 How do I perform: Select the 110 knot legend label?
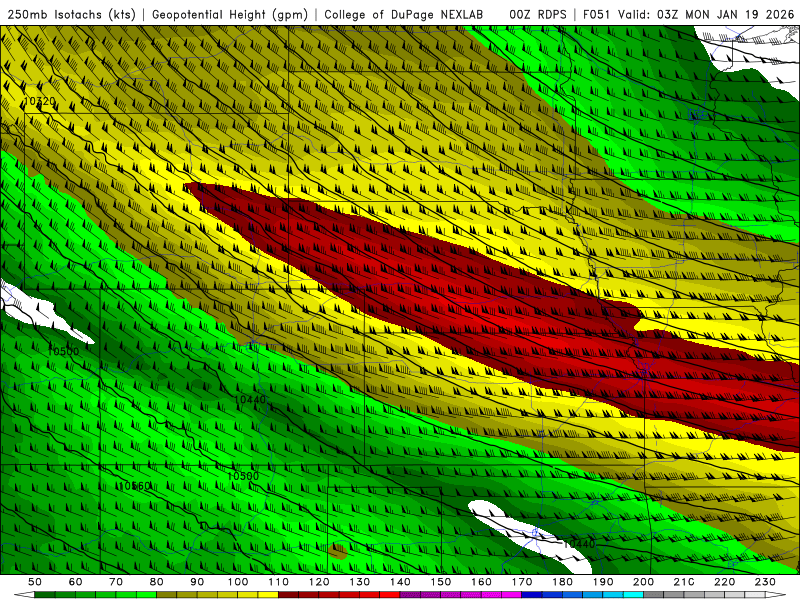(x=279, y=582)
